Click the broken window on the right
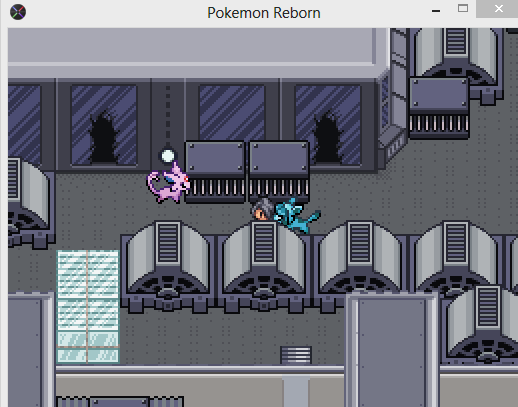518x407 pixels. 328,125
